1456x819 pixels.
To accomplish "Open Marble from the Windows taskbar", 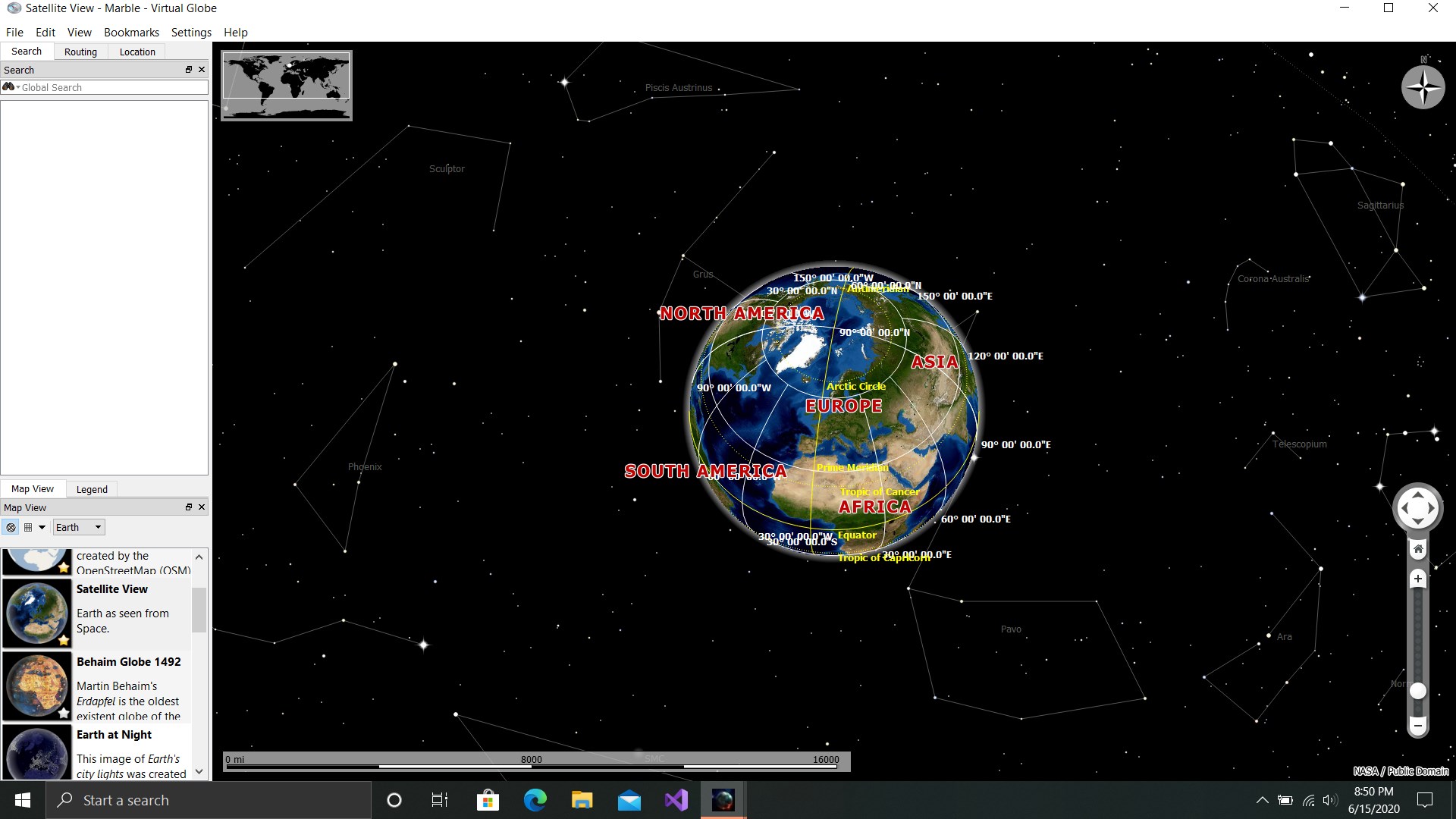I will [723, 800].
